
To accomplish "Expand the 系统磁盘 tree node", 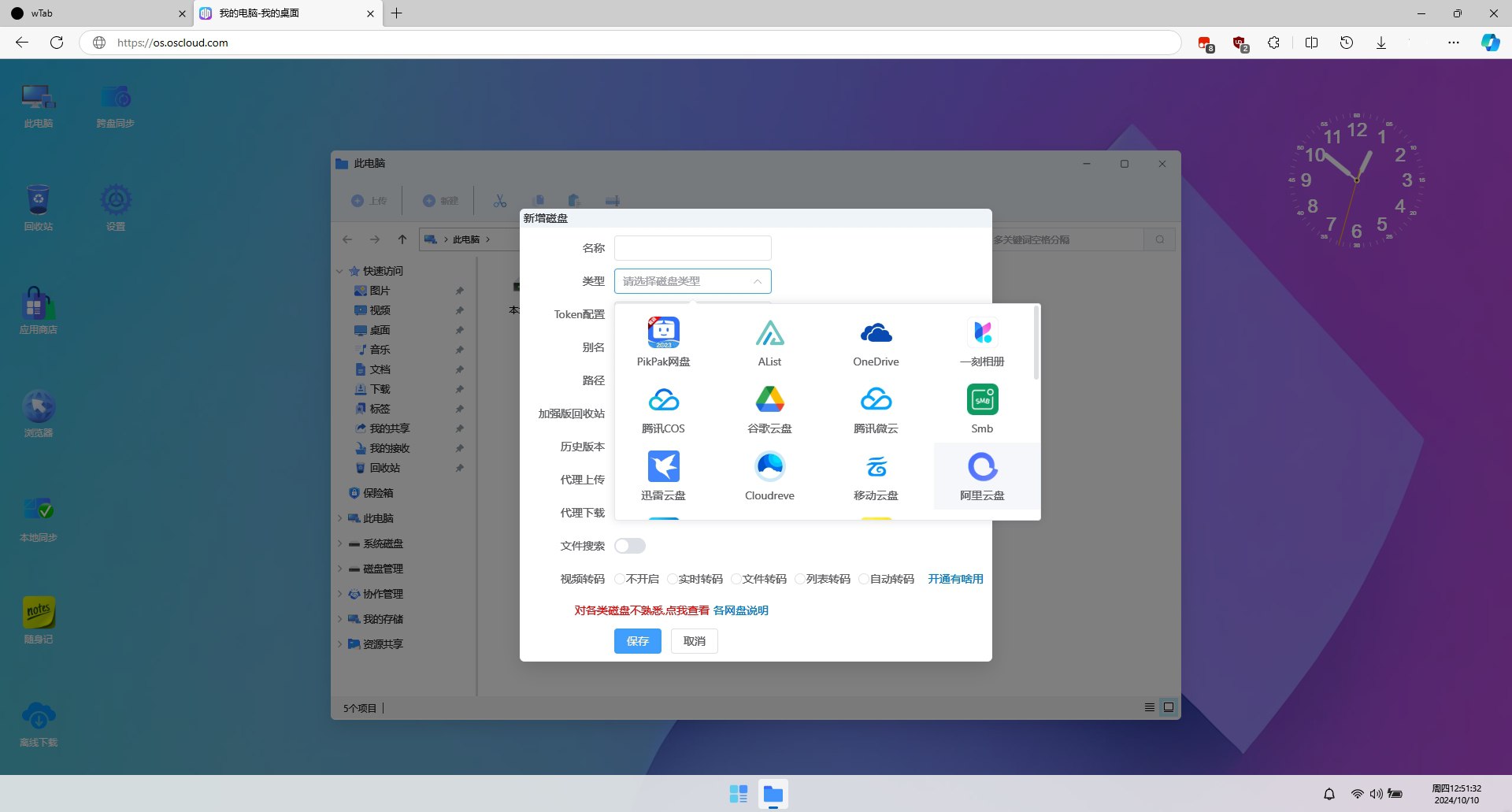I will [x=339, y=543].
